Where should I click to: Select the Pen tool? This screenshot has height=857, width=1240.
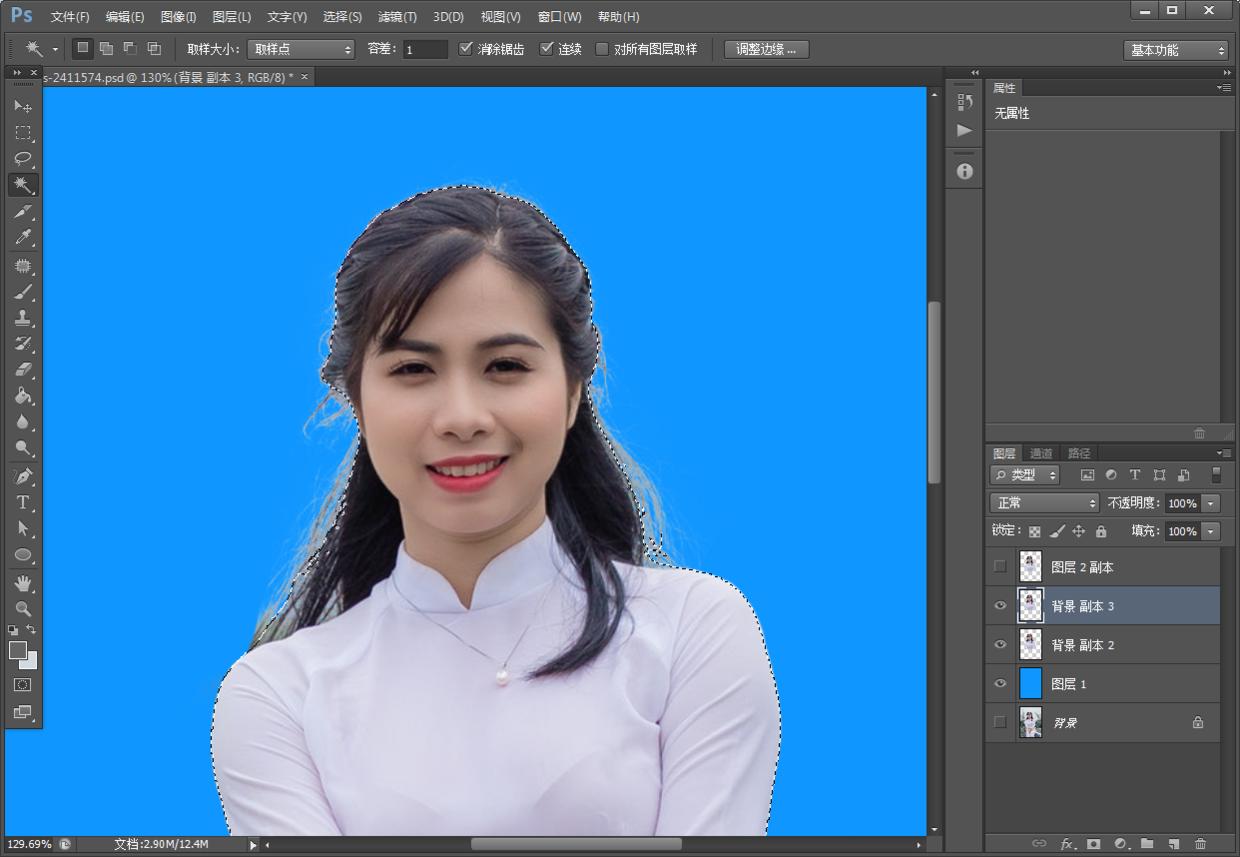(x=23, y=476)
